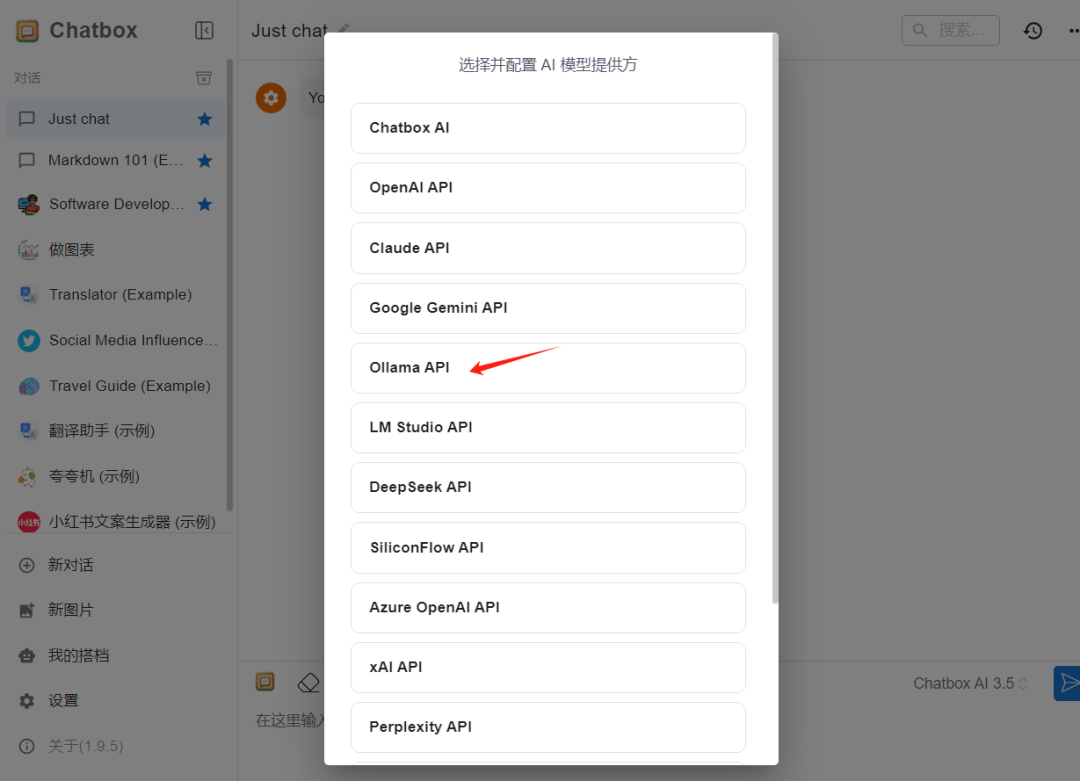Screen dimensions: 1080x781
Task: Select the OpenAI API provider
Action: click(548, 188)
